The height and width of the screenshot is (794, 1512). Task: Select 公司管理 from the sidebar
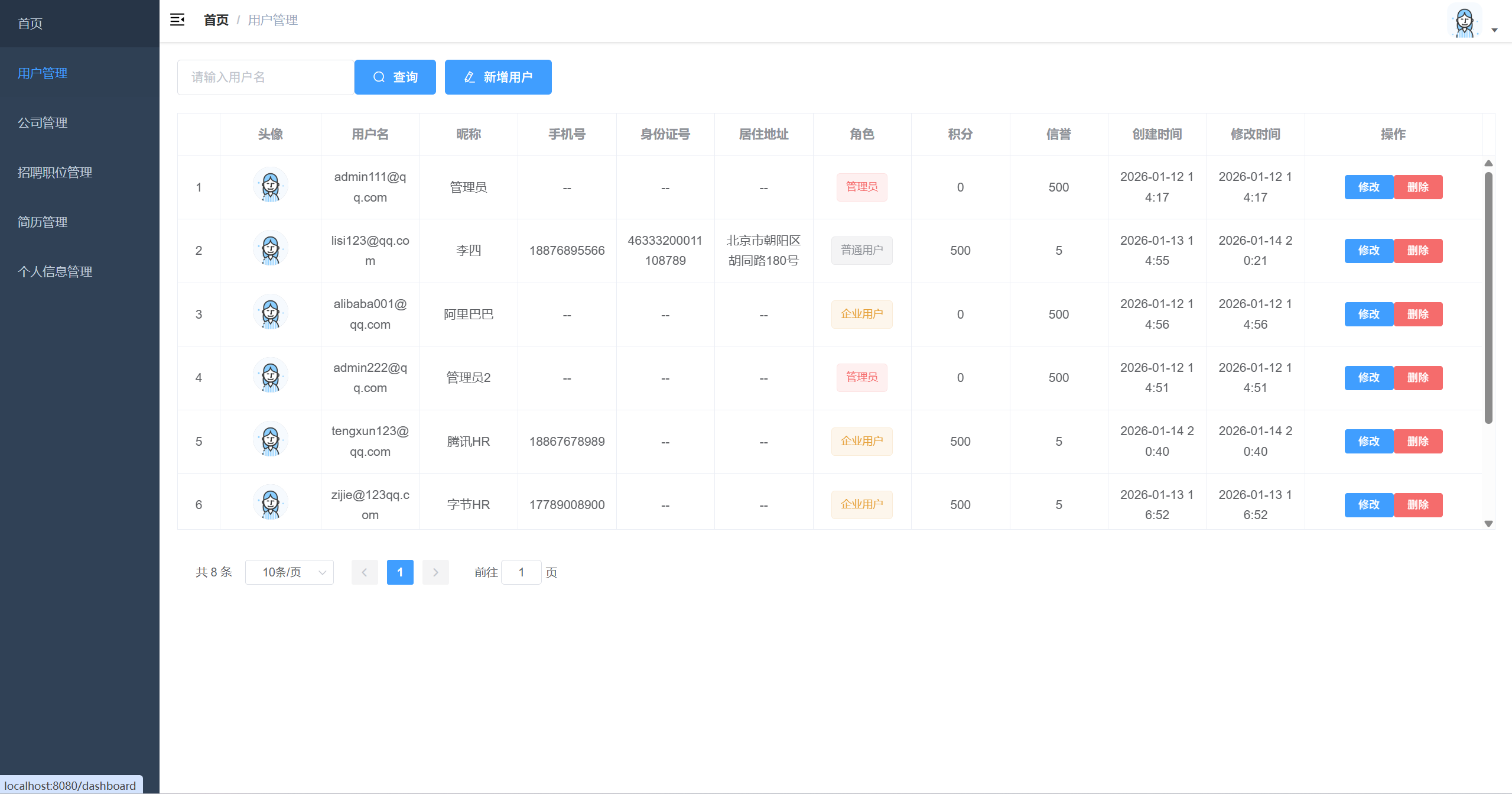[42, 123]
